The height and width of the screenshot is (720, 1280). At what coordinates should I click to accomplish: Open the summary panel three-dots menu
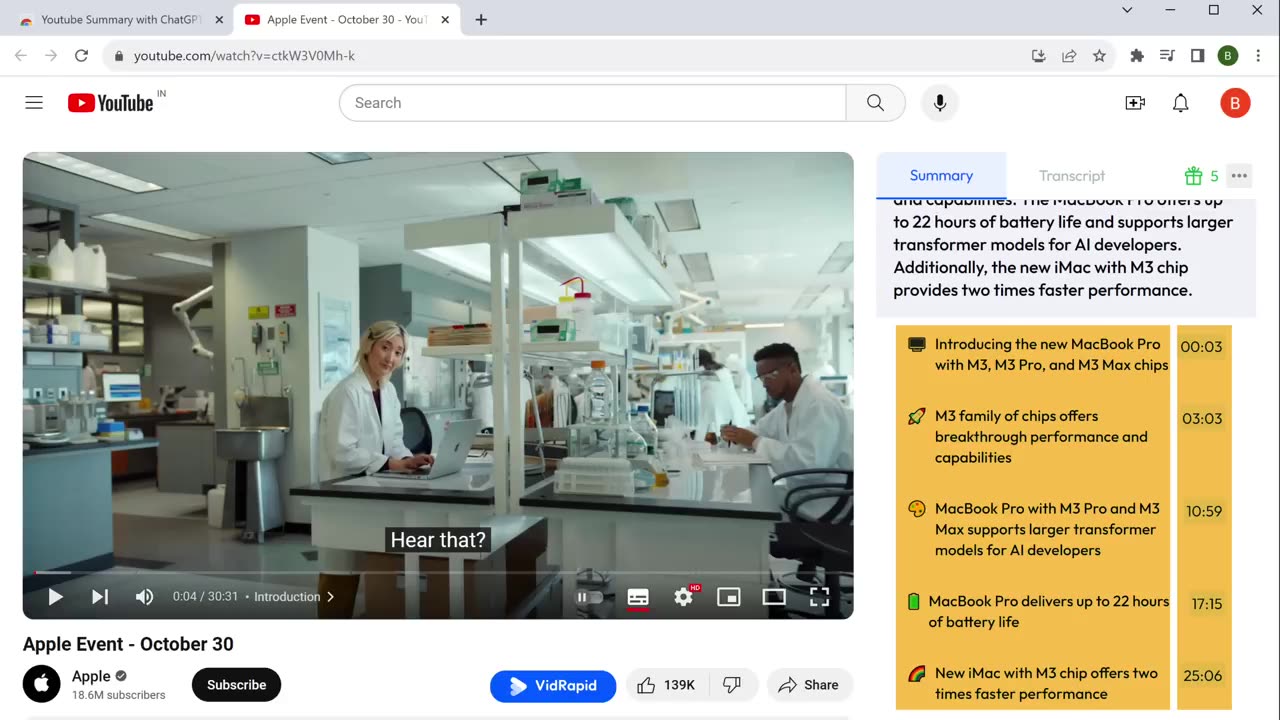1239,176
